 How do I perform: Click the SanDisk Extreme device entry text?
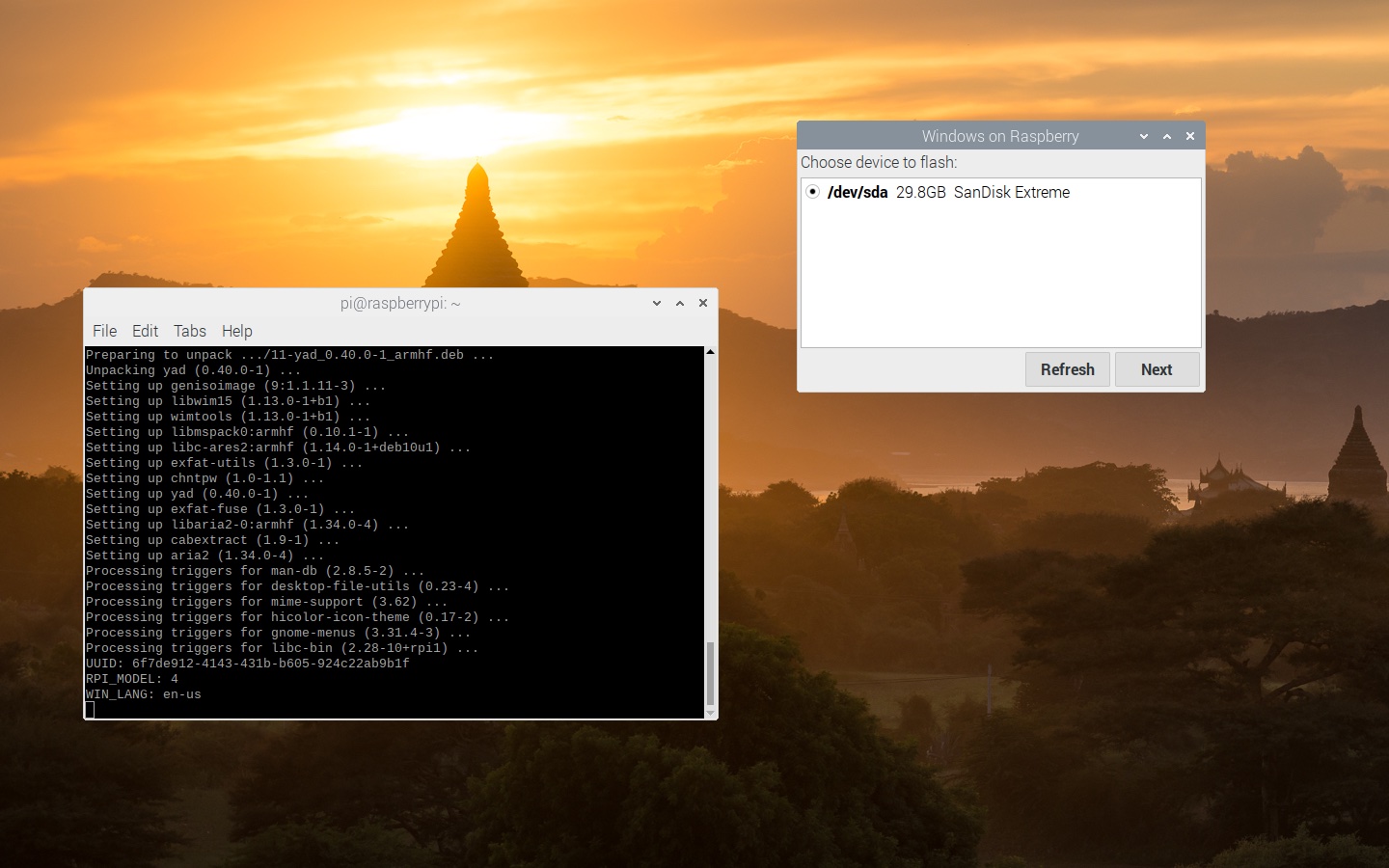point(1011,192)
